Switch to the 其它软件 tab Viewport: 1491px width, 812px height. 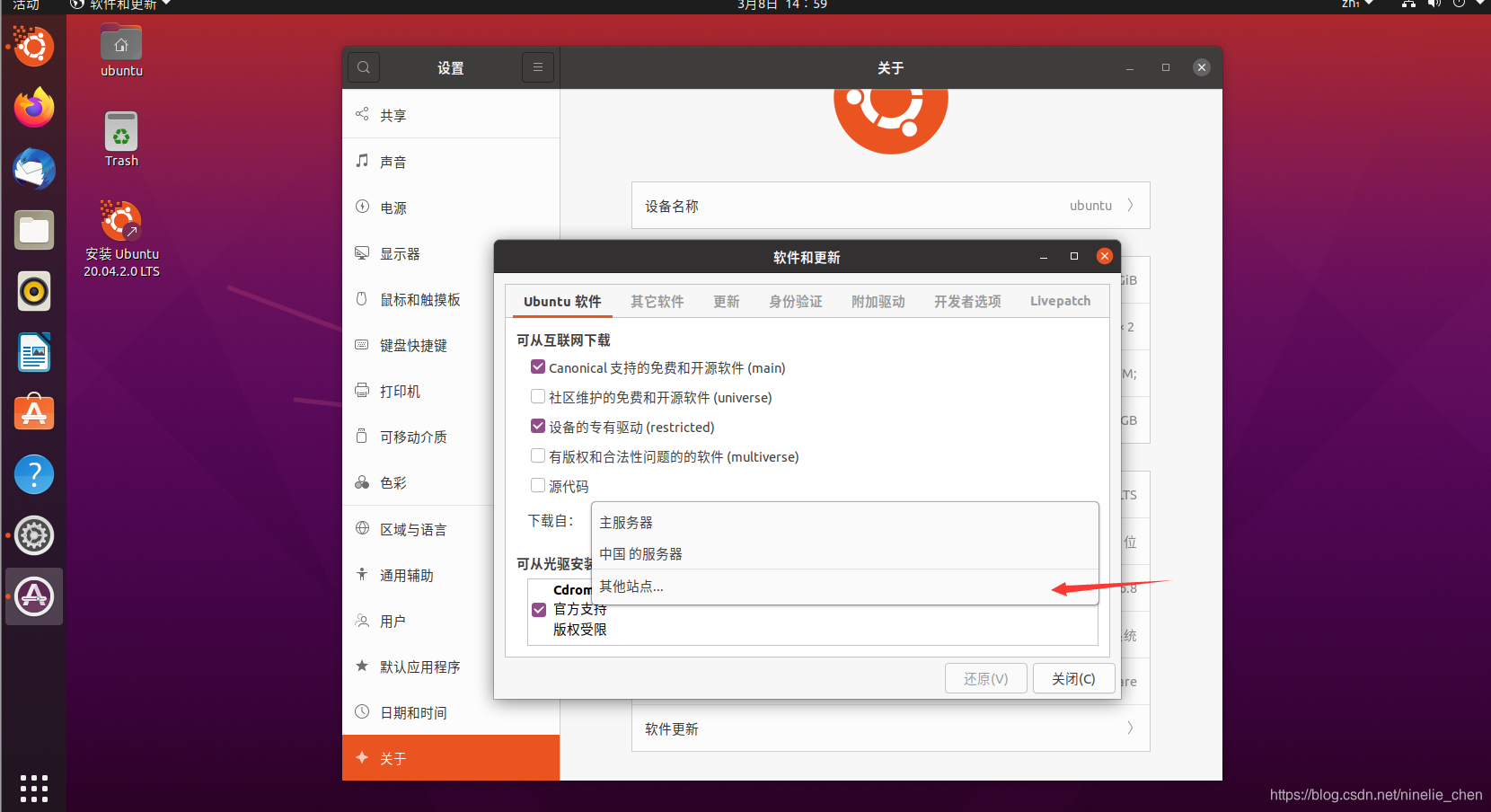[657, 302]
